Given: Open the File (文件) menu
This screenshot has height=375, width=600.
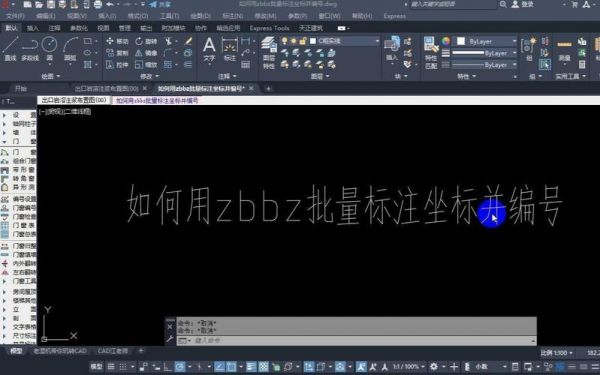Looking at the screenshot, I should [15, 16].
